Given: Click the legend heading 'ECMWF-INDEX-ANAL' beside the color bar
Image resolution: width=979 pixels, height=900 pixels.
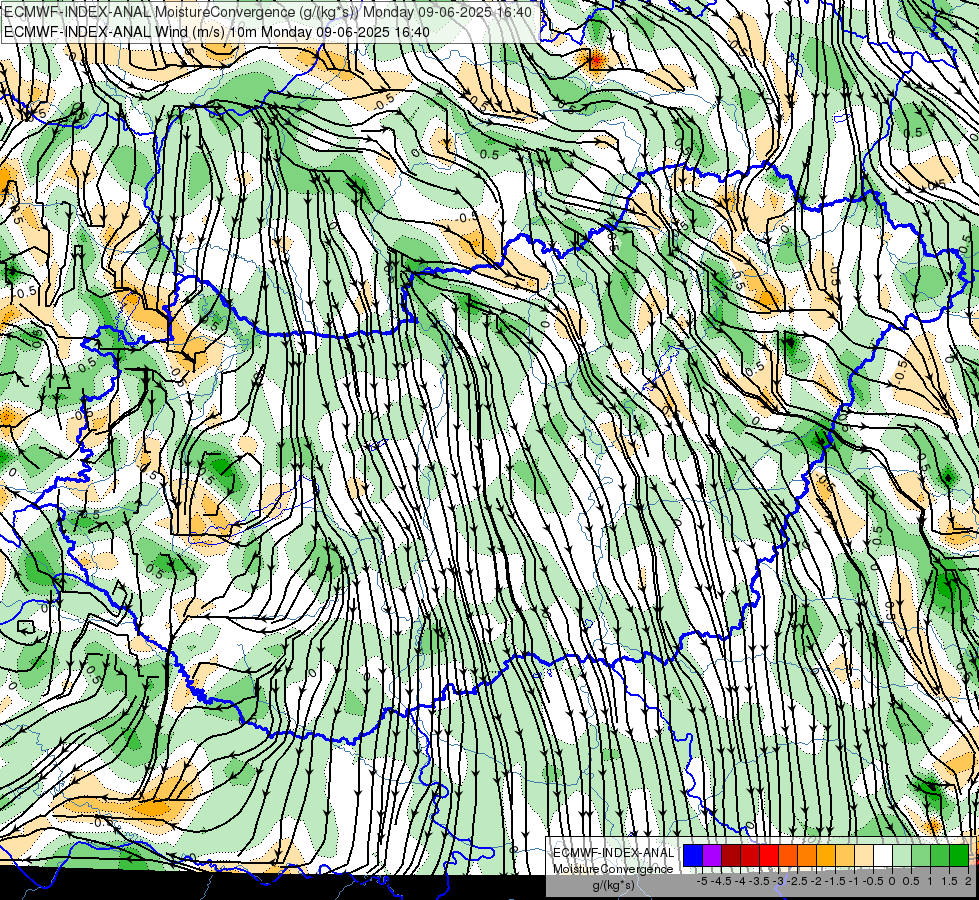Looking at the screenshot, I should click(614, 853).
